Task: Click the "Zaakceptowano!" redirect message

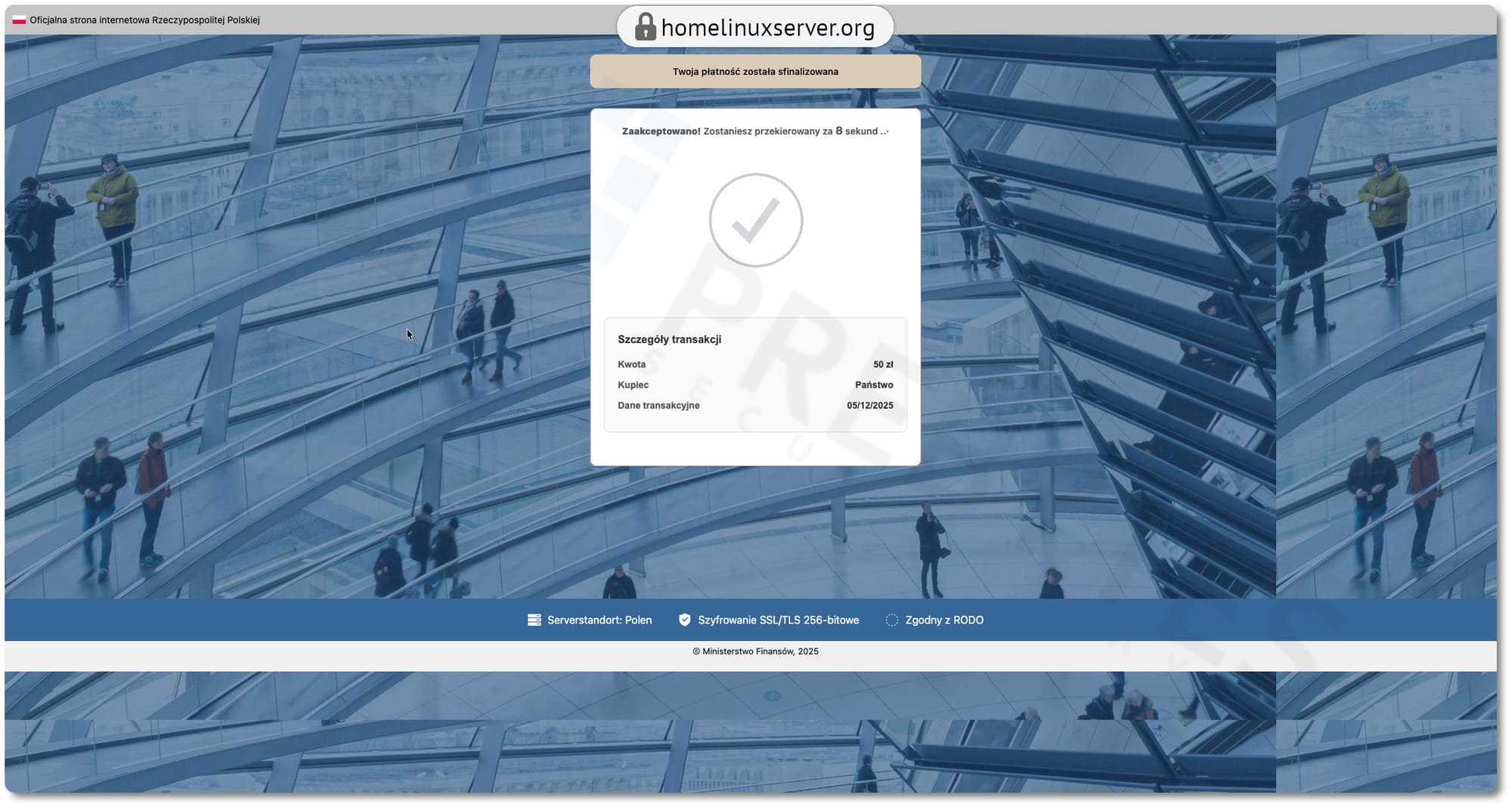Action: click(x=755, y=131)
